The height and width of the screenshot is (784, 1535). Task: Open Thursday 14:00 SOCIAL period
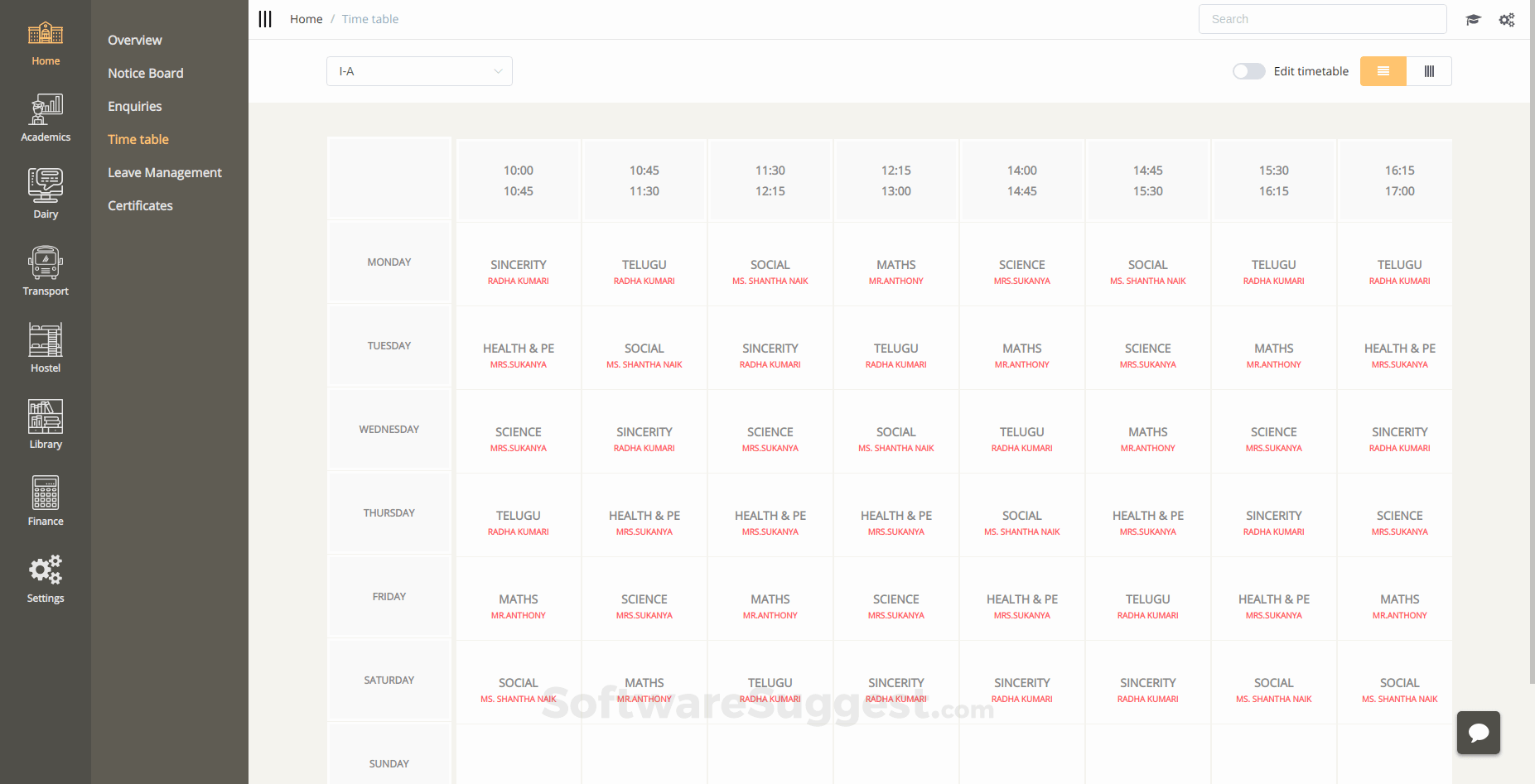(1022, 516)
